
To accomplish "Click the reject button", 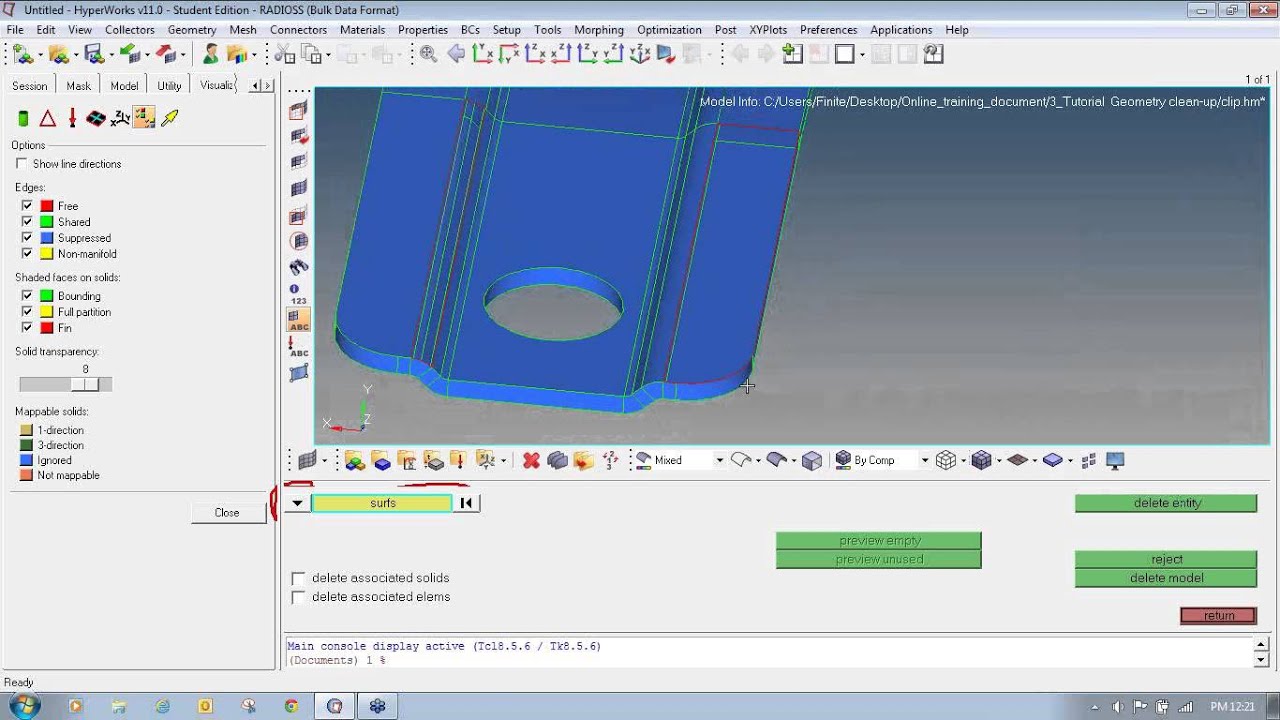I will (x=1166, y=559).
